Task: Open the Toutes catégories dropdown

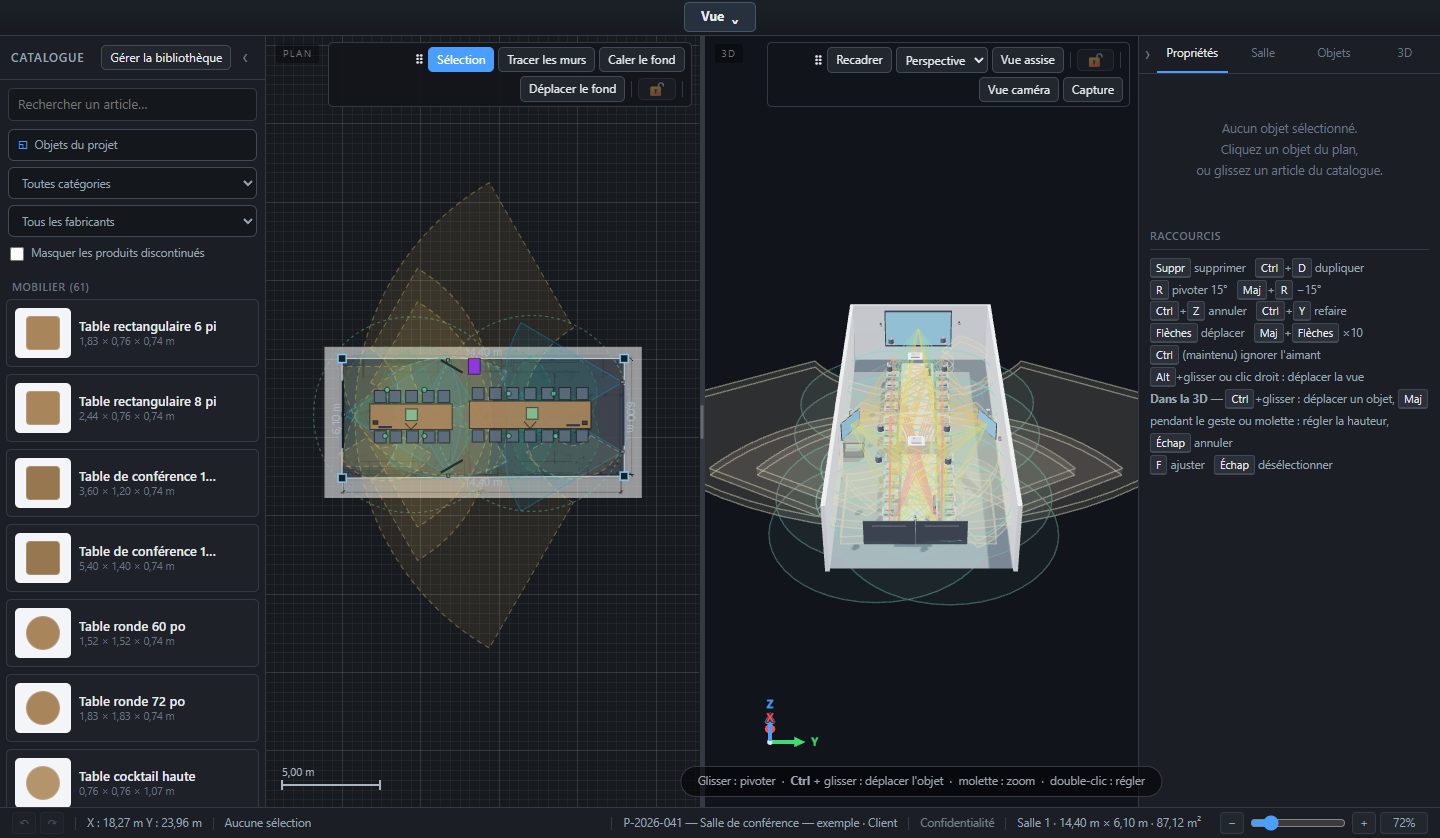Action: [x=132, y=184]
